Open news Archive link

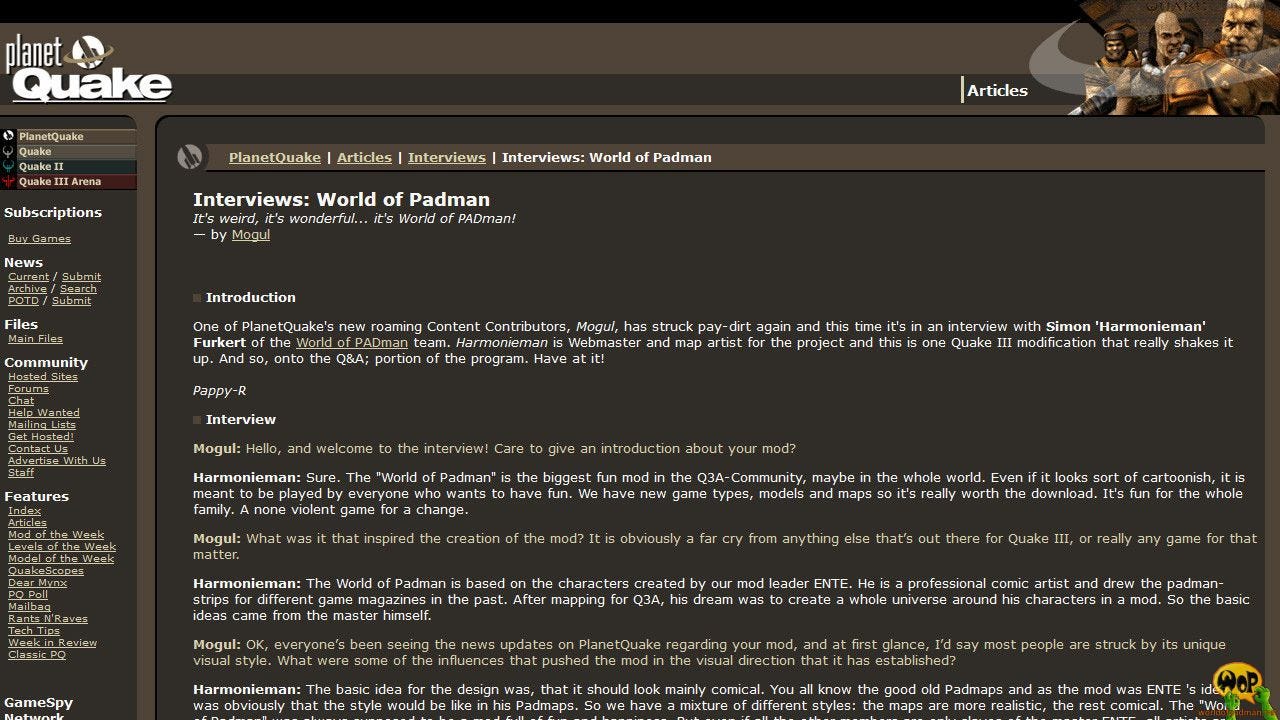(27, 288)
